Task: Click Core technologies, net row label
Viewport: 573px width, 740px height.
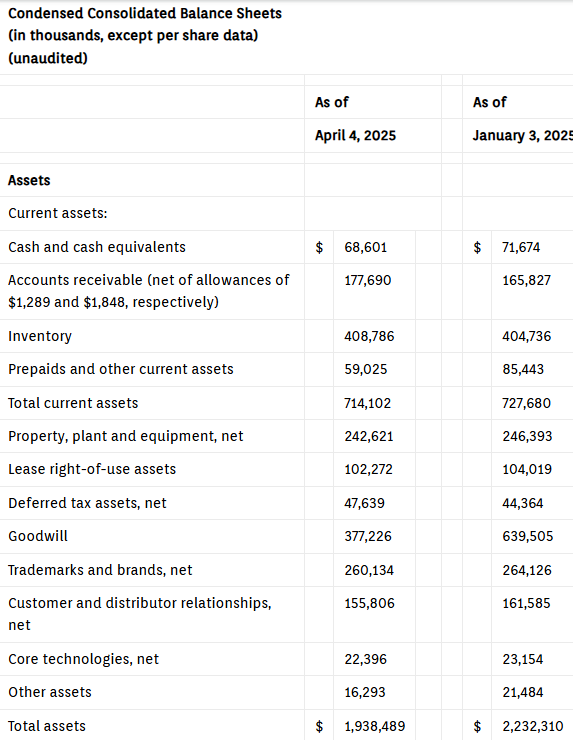Action: point(84,659)
